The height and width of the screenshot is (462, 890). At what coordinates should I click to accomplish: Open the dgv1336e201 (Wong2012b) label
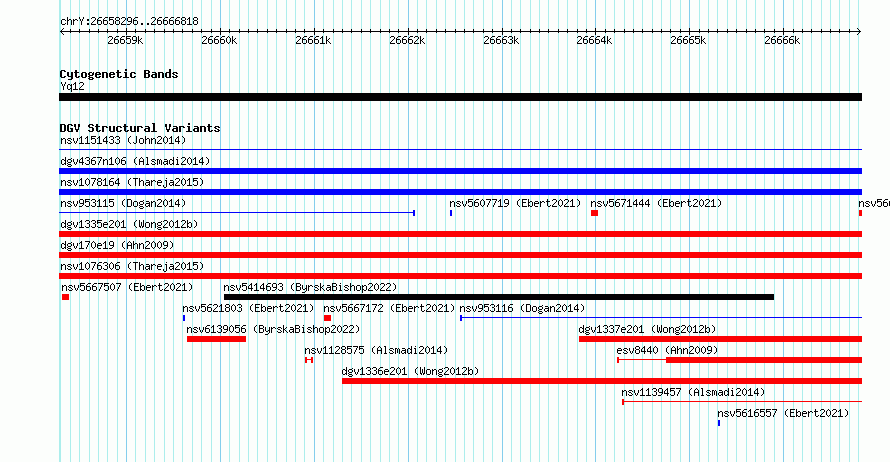click(410, 371)
